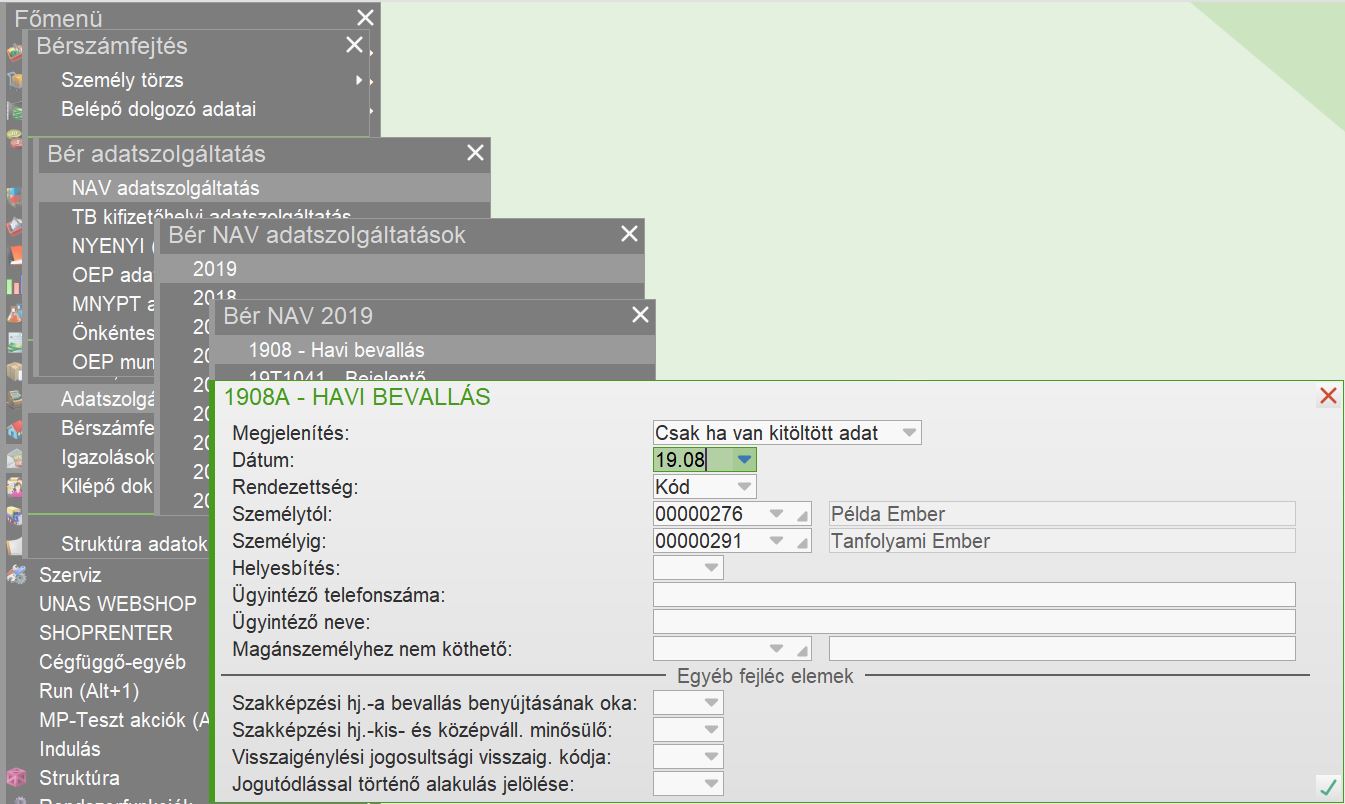Select Run (Alt+1) menu item
Viewport: 1345px width, 804px height.
(89, 691)
